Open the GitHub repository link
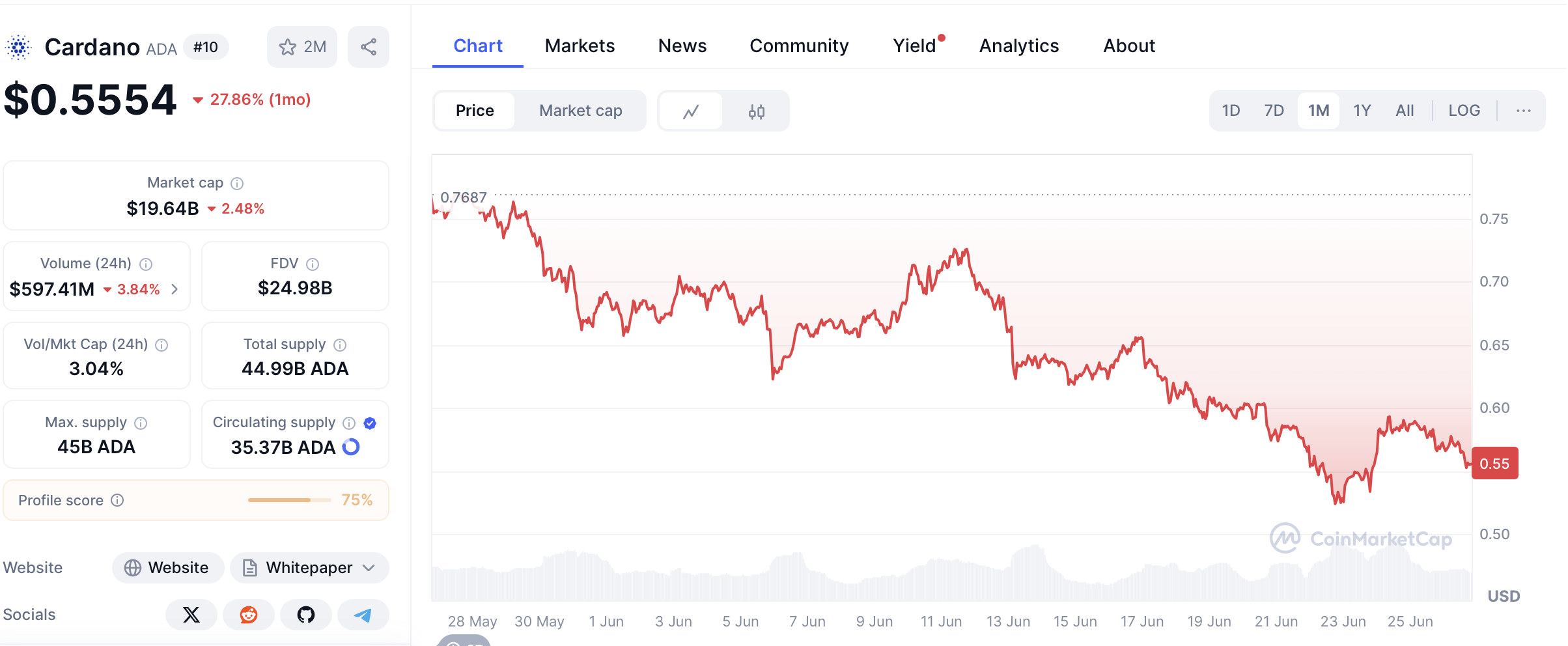Image resolution: width=1568 pixels, height=646 pixels. click(306, 615)
